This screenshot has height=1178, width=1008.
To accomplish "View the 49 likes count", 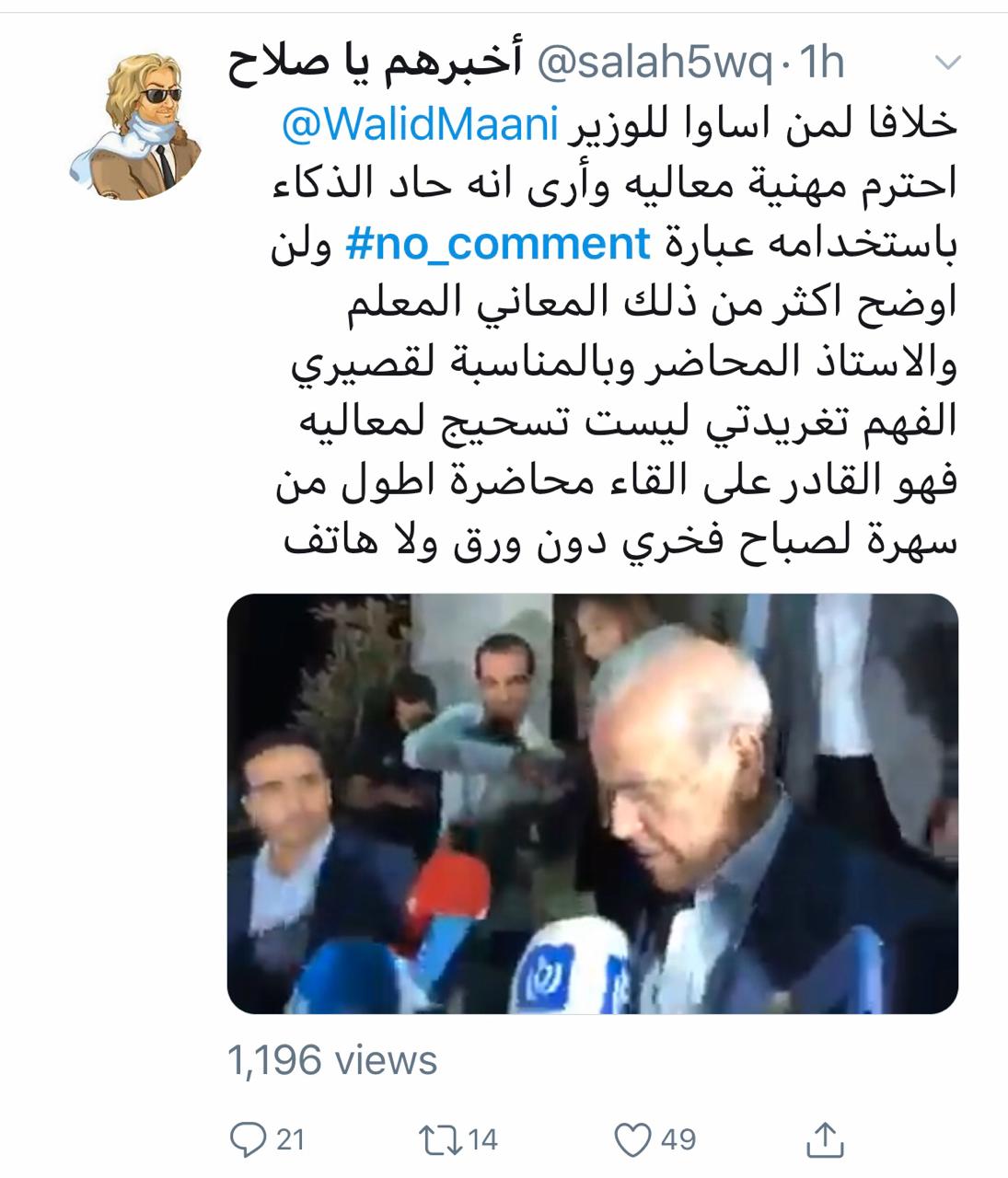I will coord(679,1140).
